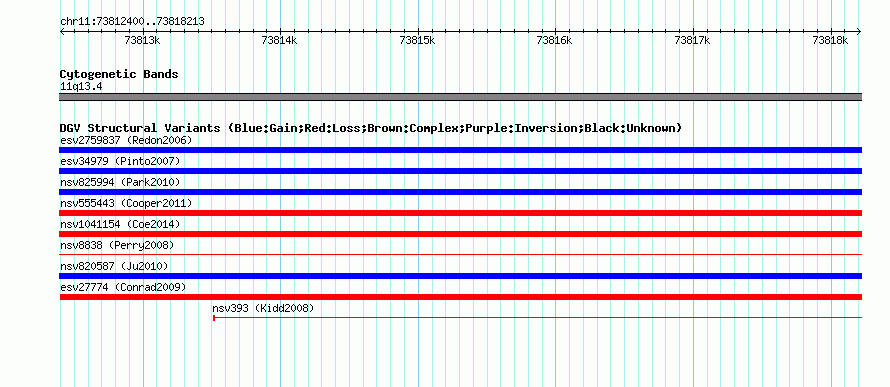Click the nsv393 (Kidd2008) thin red line
890x387 pixels.
(537, 318)
